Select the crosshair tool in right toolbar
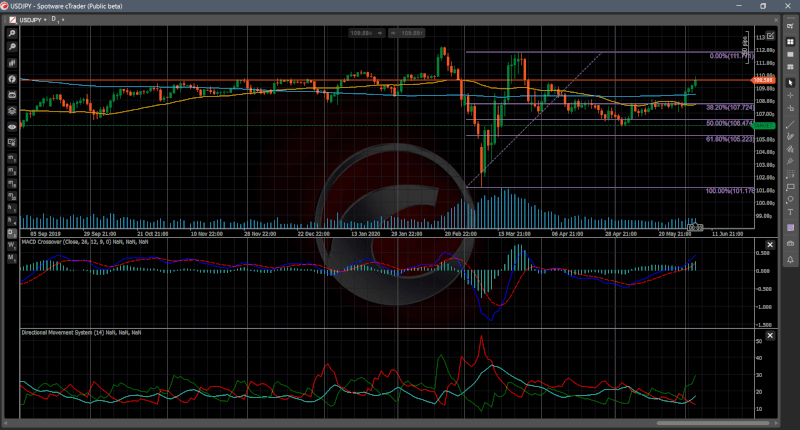Image resolution: width=800 pixels, height=430 pixels. click(x=790, y=94)
